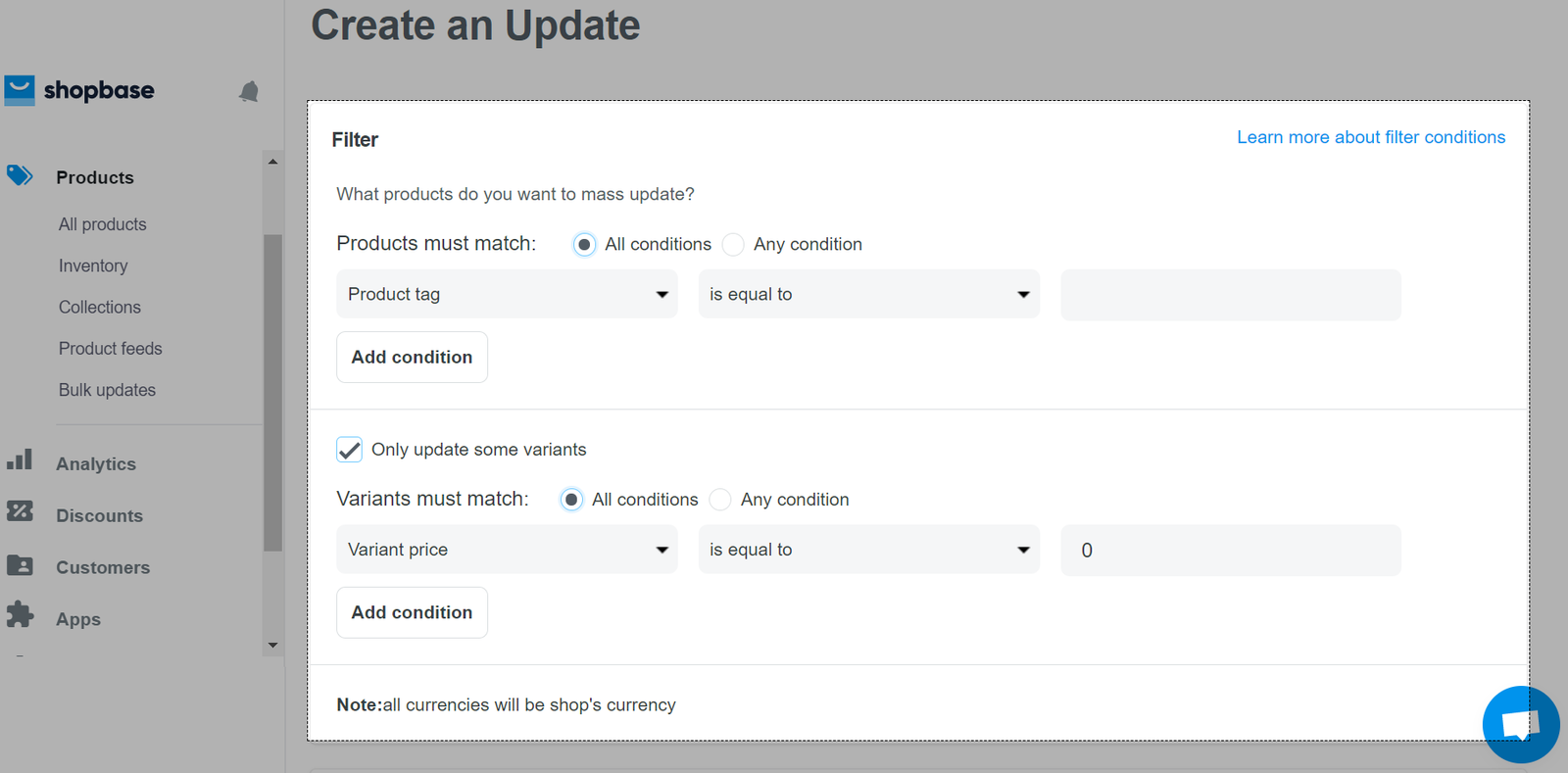Select Any condition for variants match
Viewport: 1568px width, 773px height.
point(720,500)
